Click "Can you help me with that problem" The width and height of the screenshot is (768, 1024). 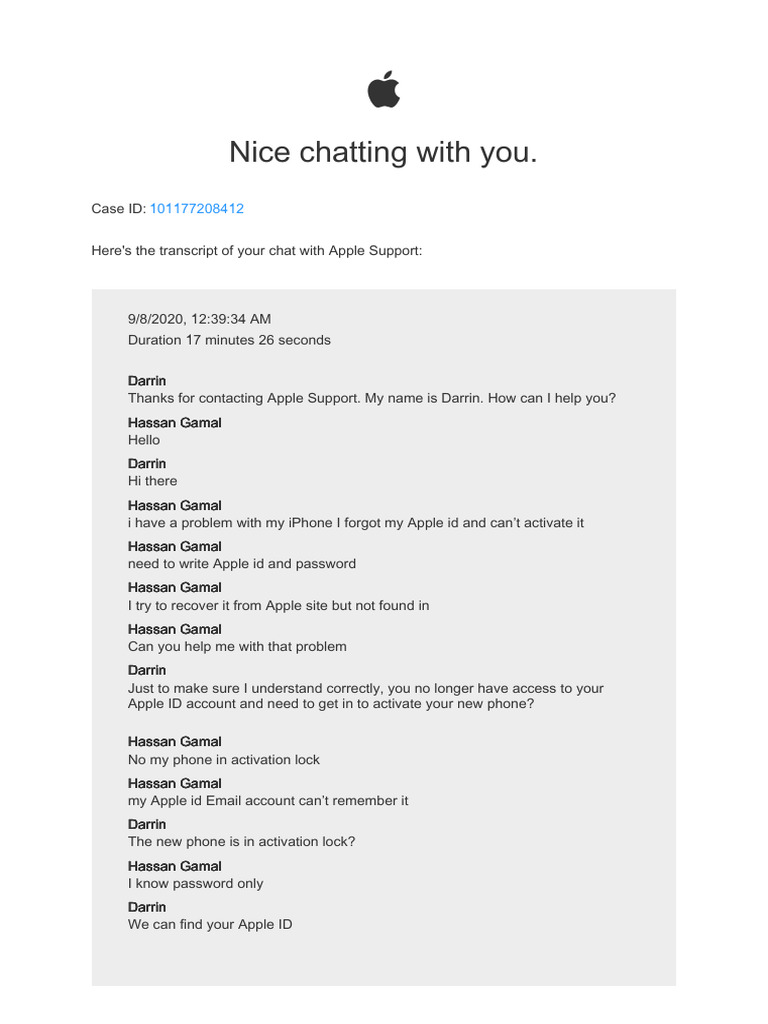(237, 647)
